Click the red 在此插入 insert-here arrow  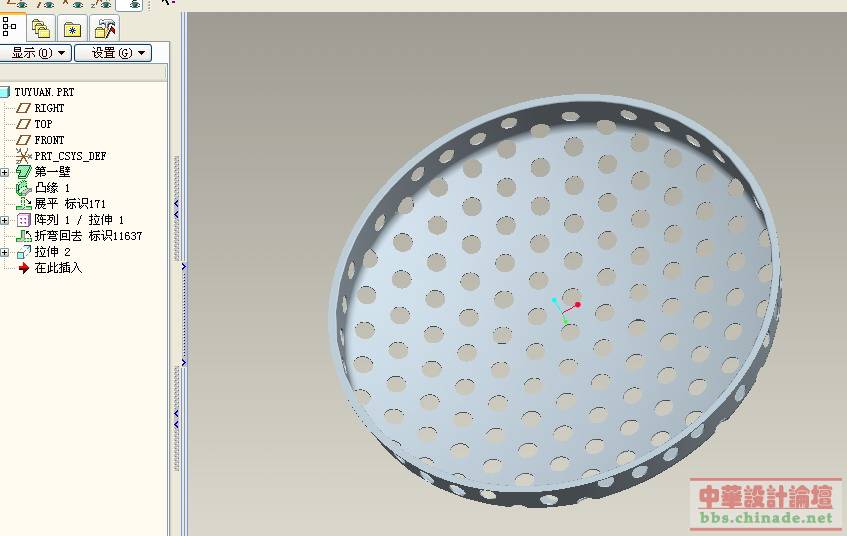[x=23, y=268]
